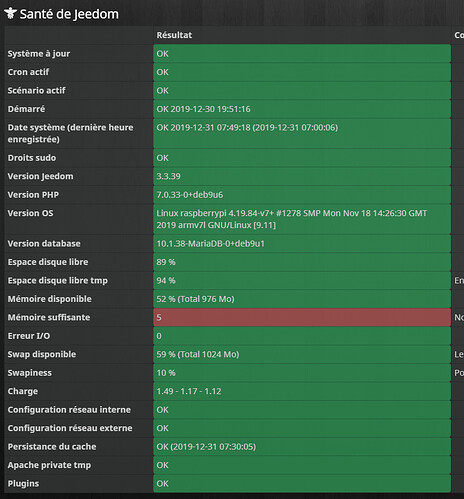Image resolution: width=464 pixels, height=499 pixels.
Task: Click the Droits sudo row label
Action: (32, 158)
